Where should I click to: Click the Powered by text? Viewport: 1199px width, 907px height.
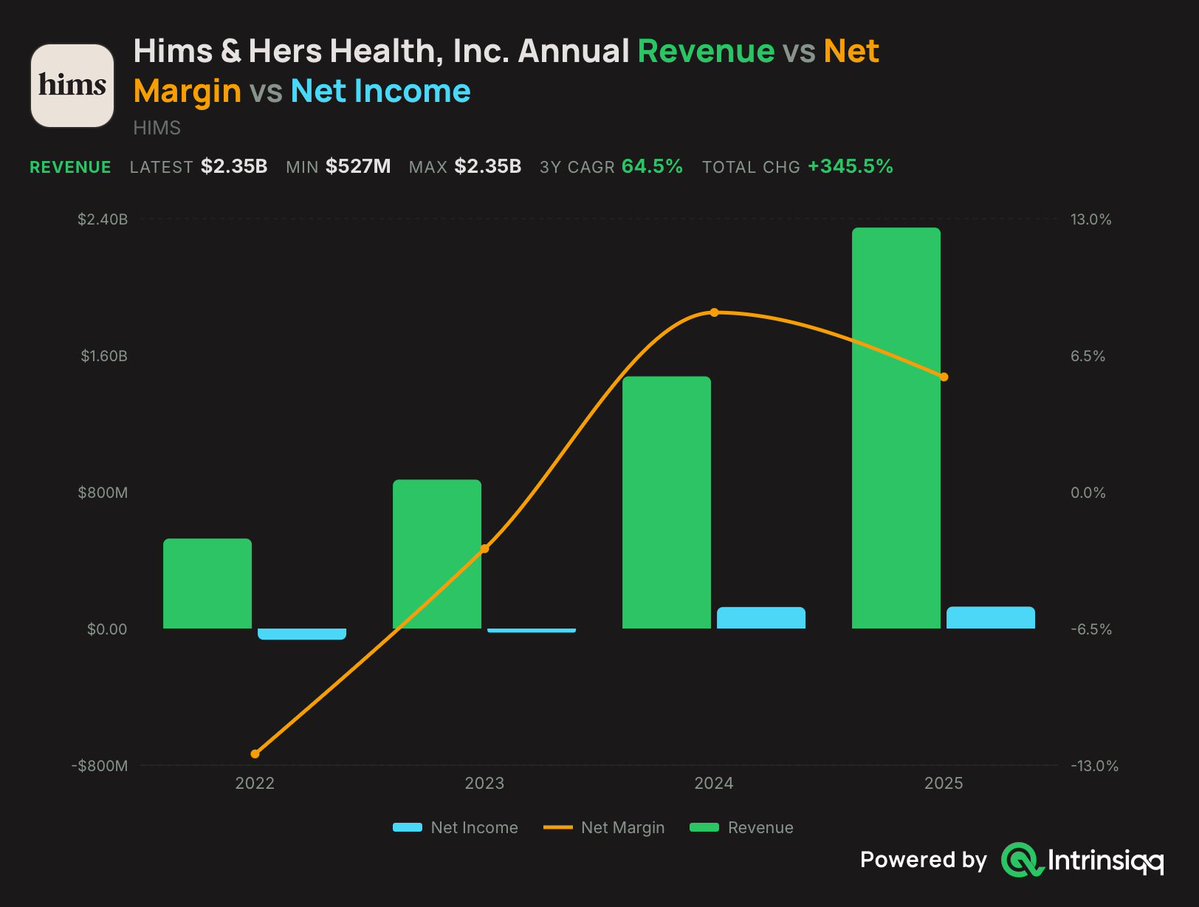click(924, 860)
